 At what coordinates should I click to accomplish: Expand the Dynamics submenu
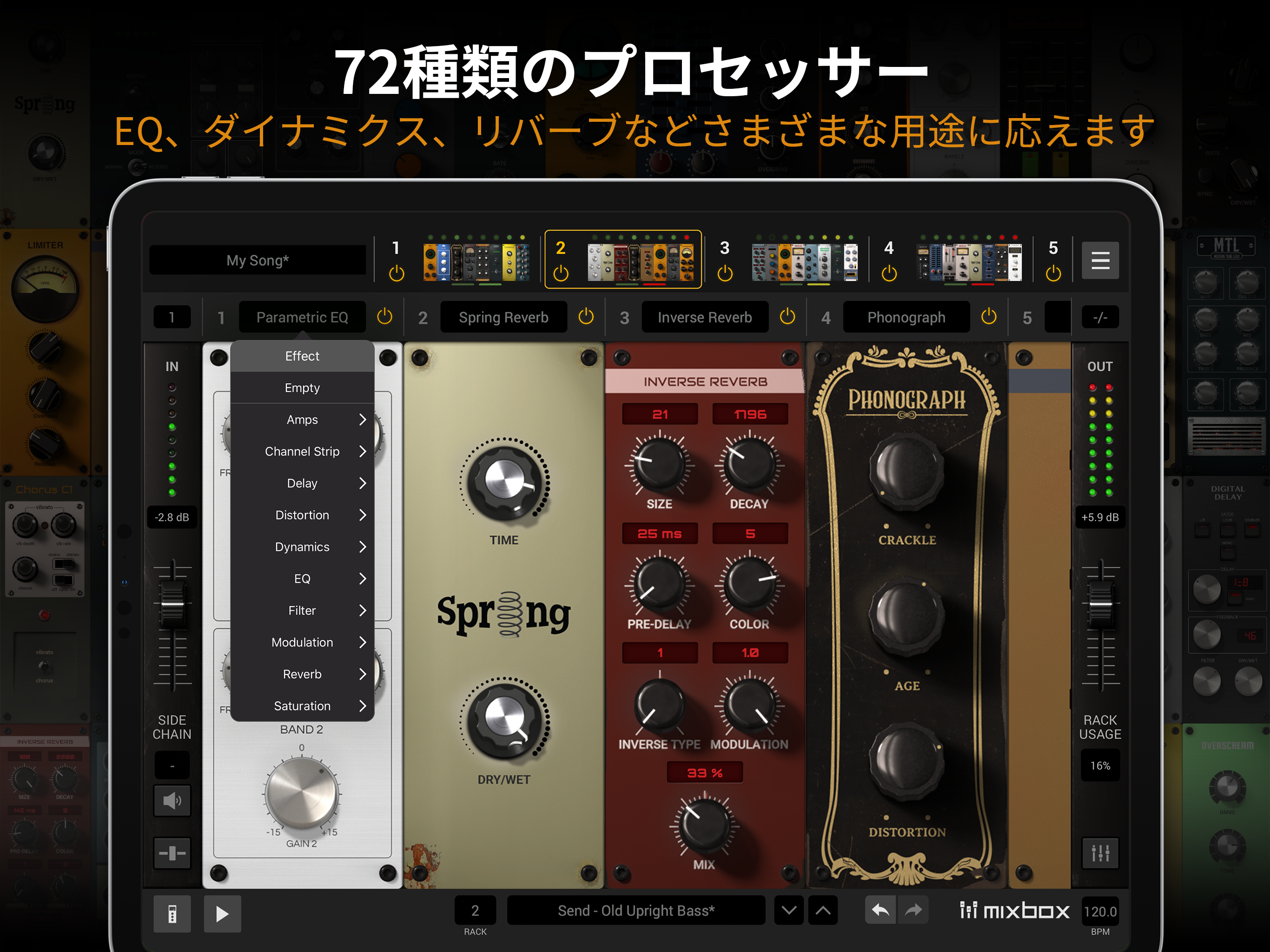302,547
